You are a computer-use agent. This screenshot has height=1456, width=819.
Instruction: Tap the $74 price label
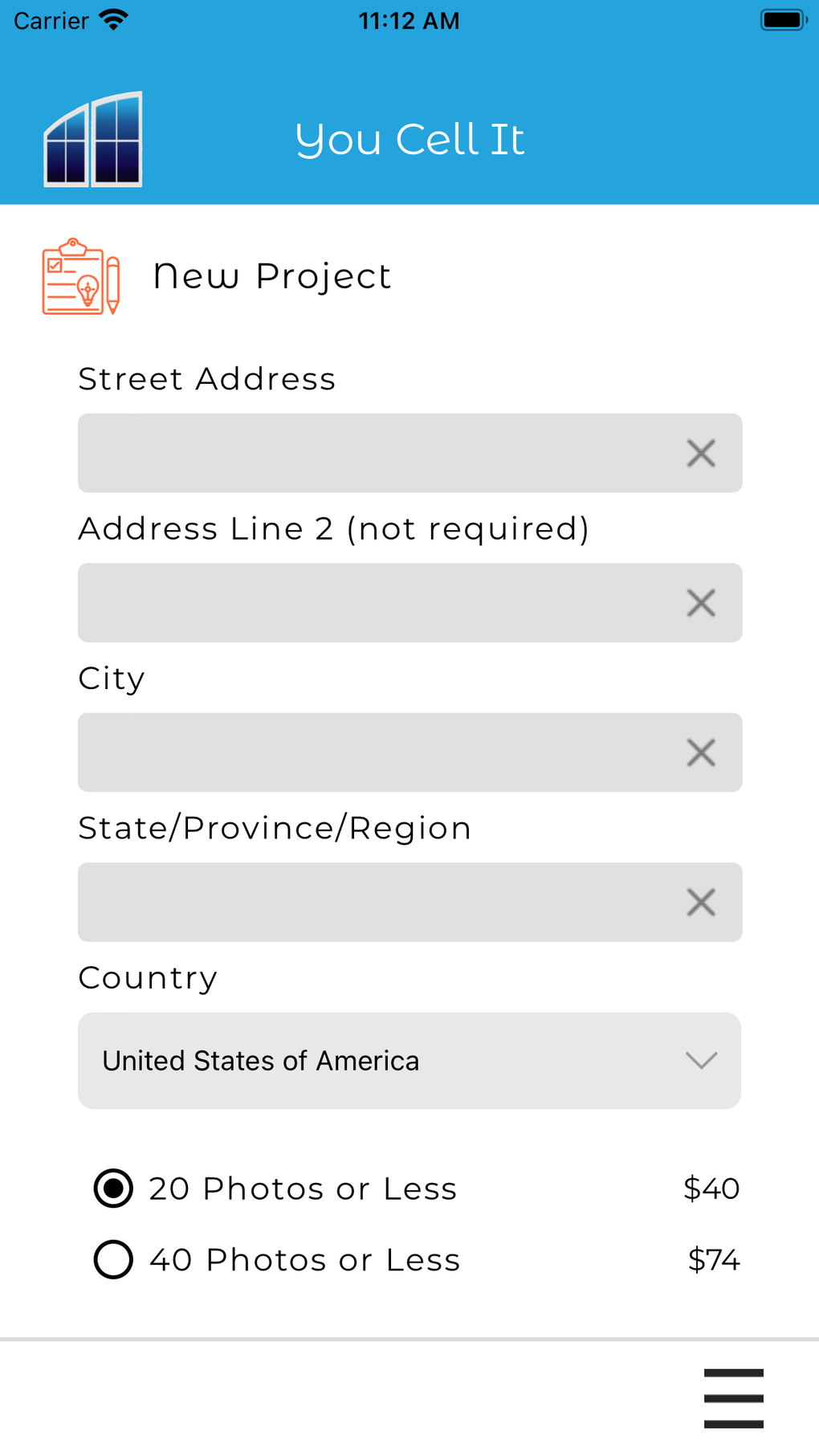(713, 1260)
